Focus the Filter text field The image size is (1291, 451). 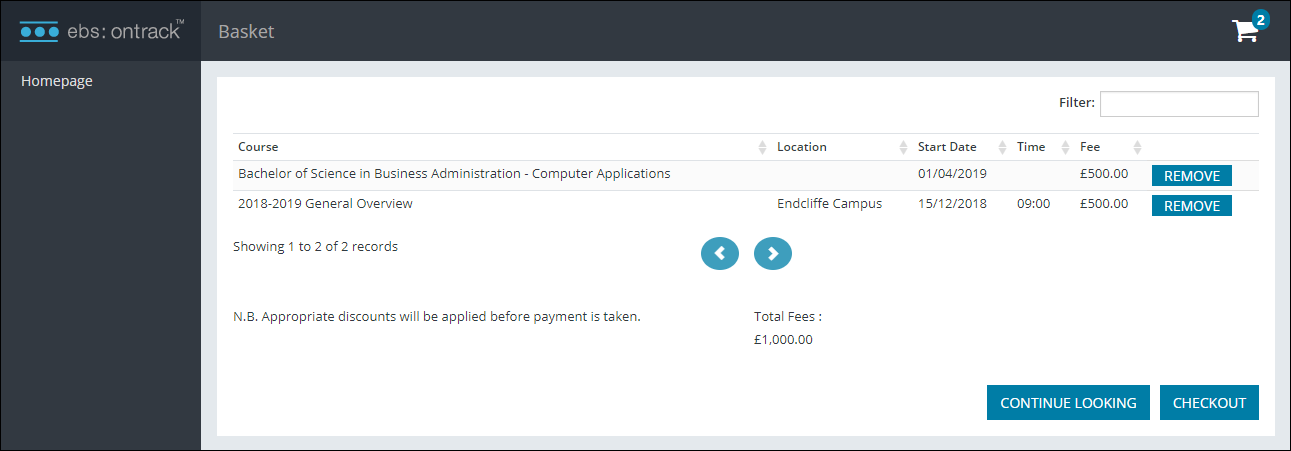[x=1179, y=104]
